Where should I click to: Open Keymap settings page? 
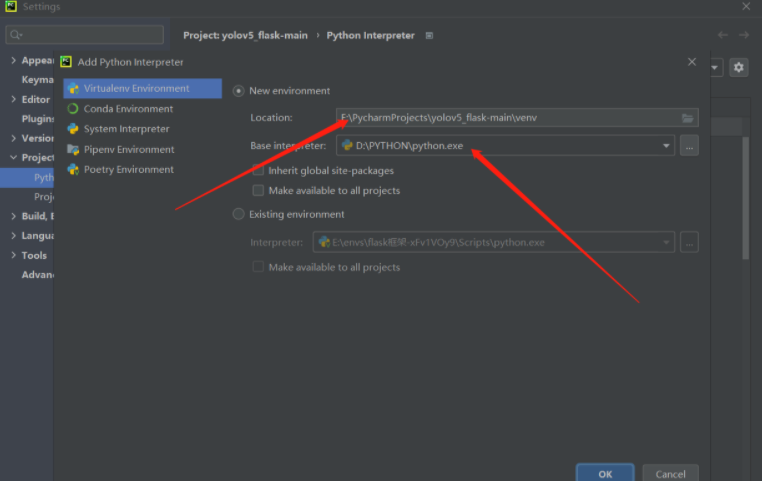(37, 80)
